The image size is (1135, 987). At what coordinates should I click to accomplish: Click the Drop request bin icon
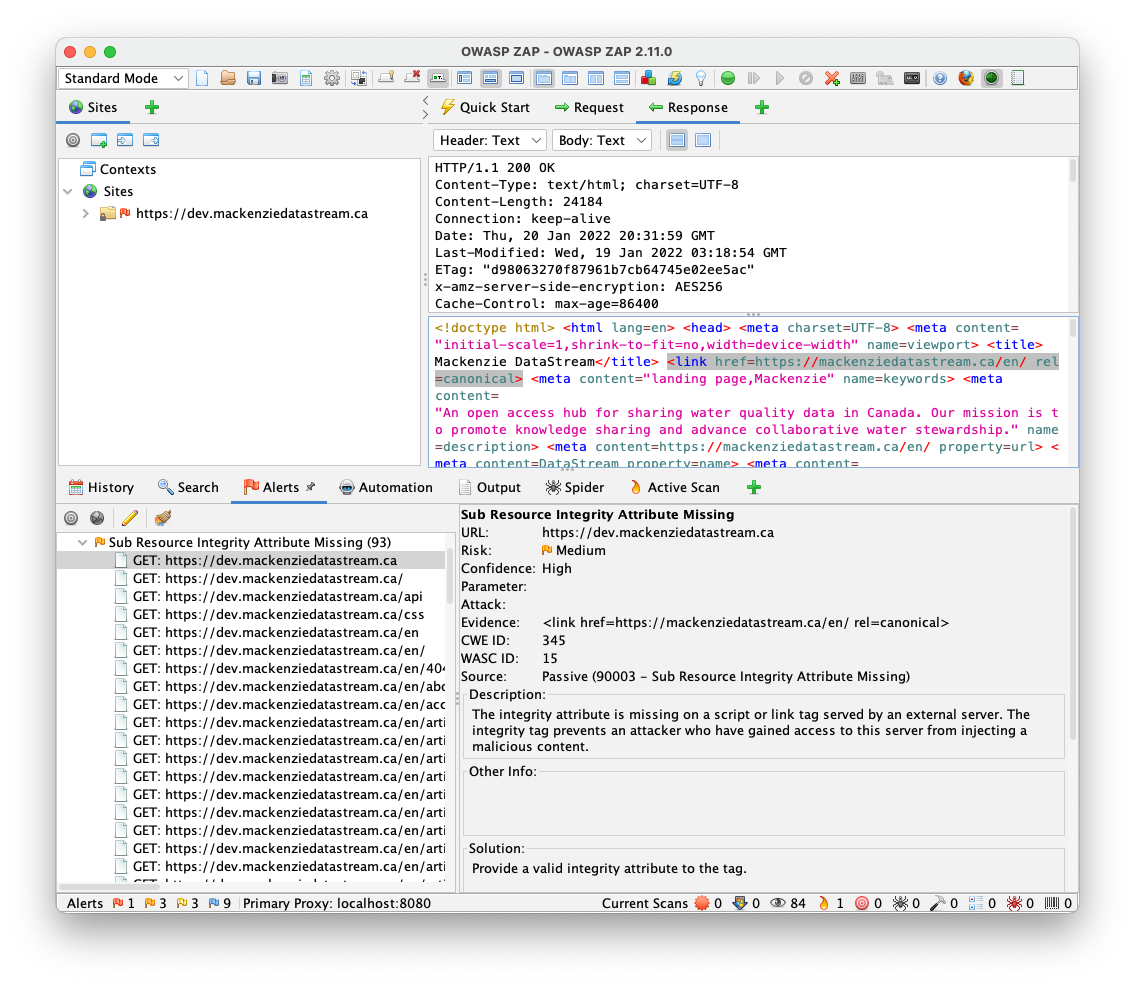[806, 78]
